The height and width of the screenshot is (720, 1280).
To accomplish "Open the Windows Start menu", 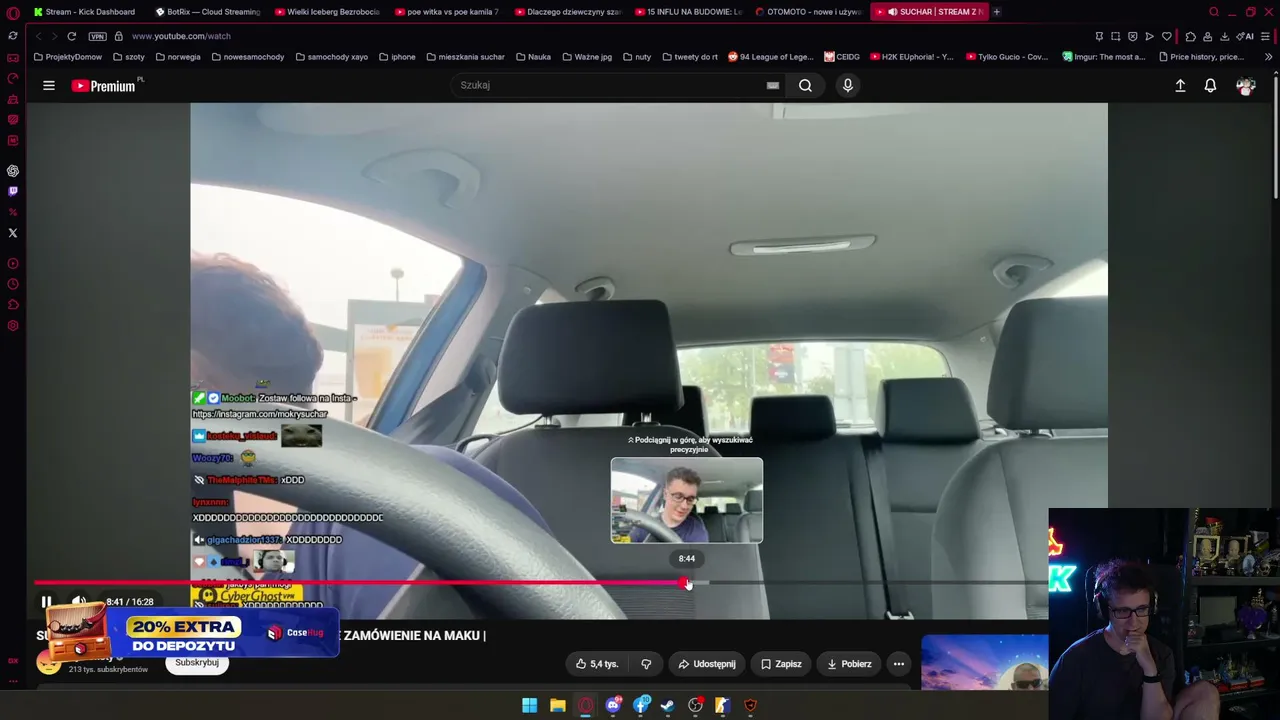I will point(529,706).
